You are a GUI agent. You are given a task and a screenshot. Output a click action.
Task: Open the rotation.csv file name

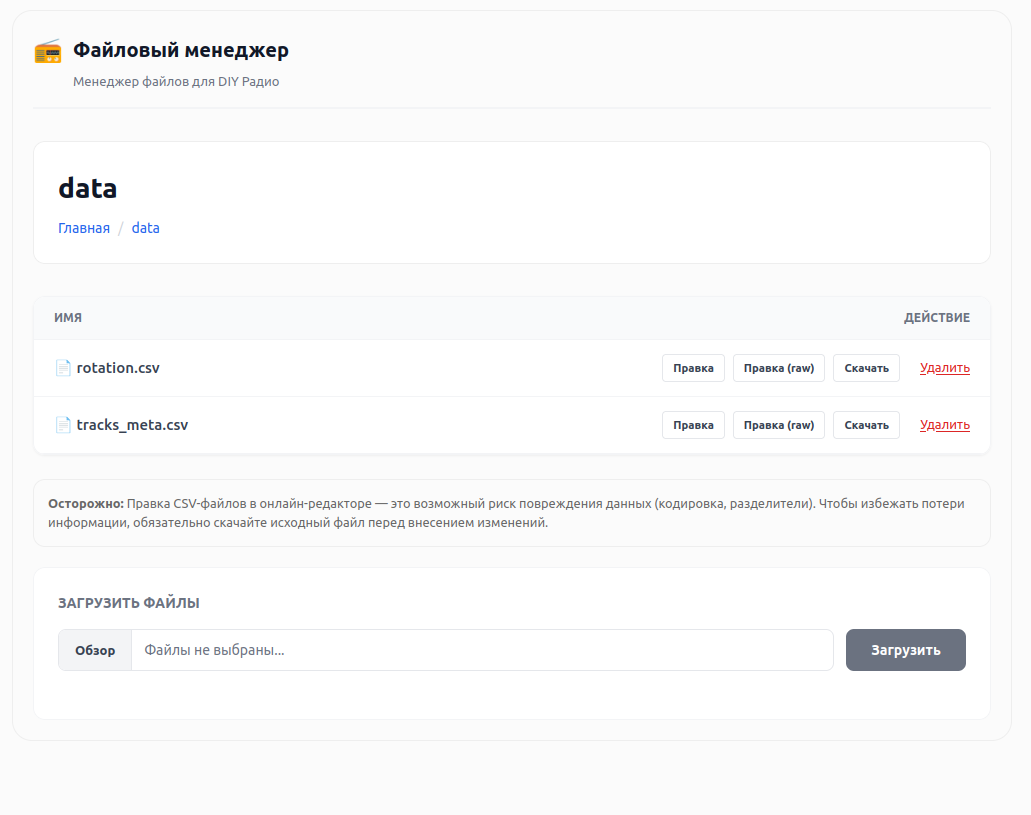click(x=118, y=368)
